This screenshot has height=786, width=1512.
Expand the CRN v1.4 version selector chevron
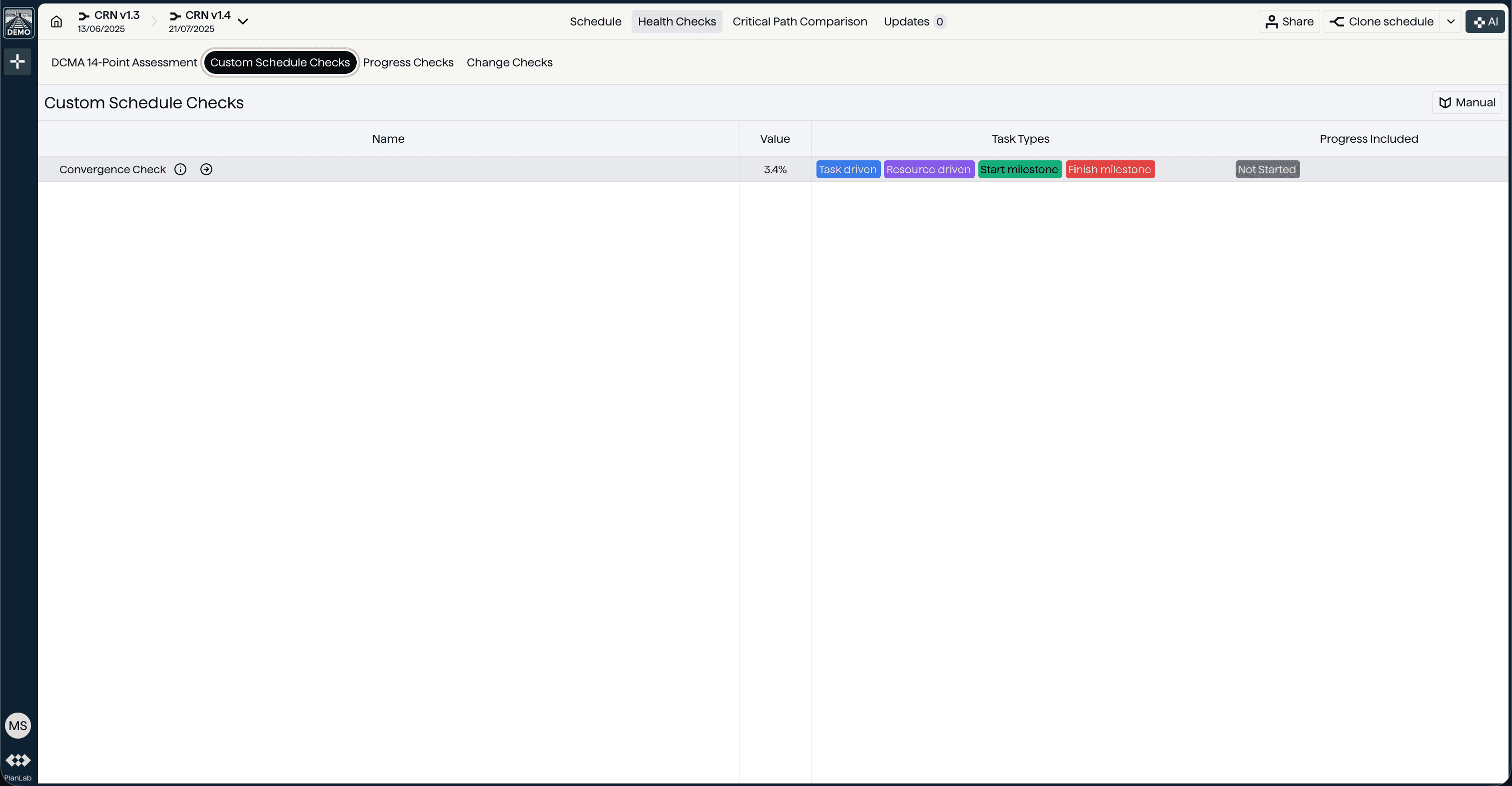[243, 21]
